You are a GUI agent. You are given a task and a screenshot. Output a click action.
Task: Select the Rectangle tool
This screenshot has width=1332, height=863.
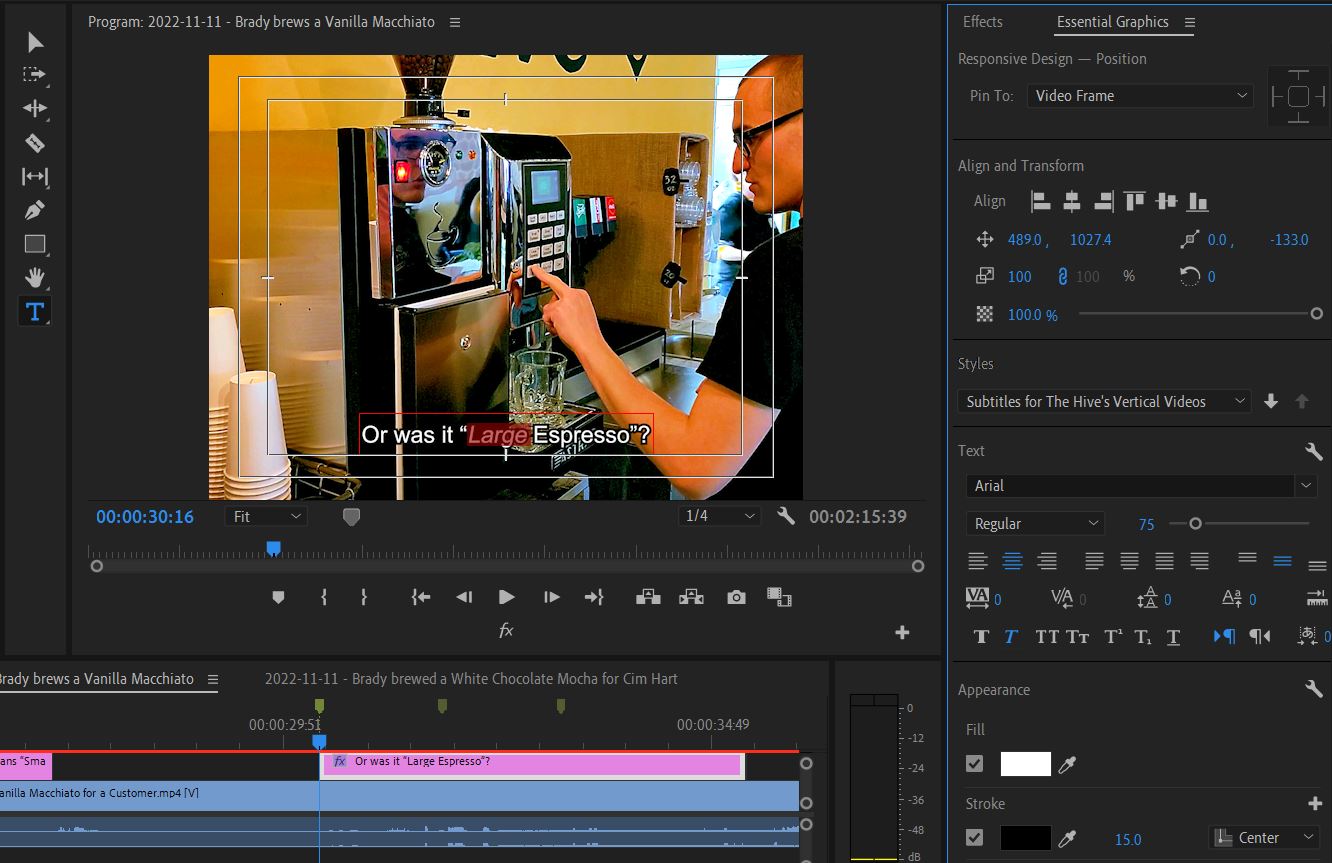pyautogui.click(x=35, y=244)
